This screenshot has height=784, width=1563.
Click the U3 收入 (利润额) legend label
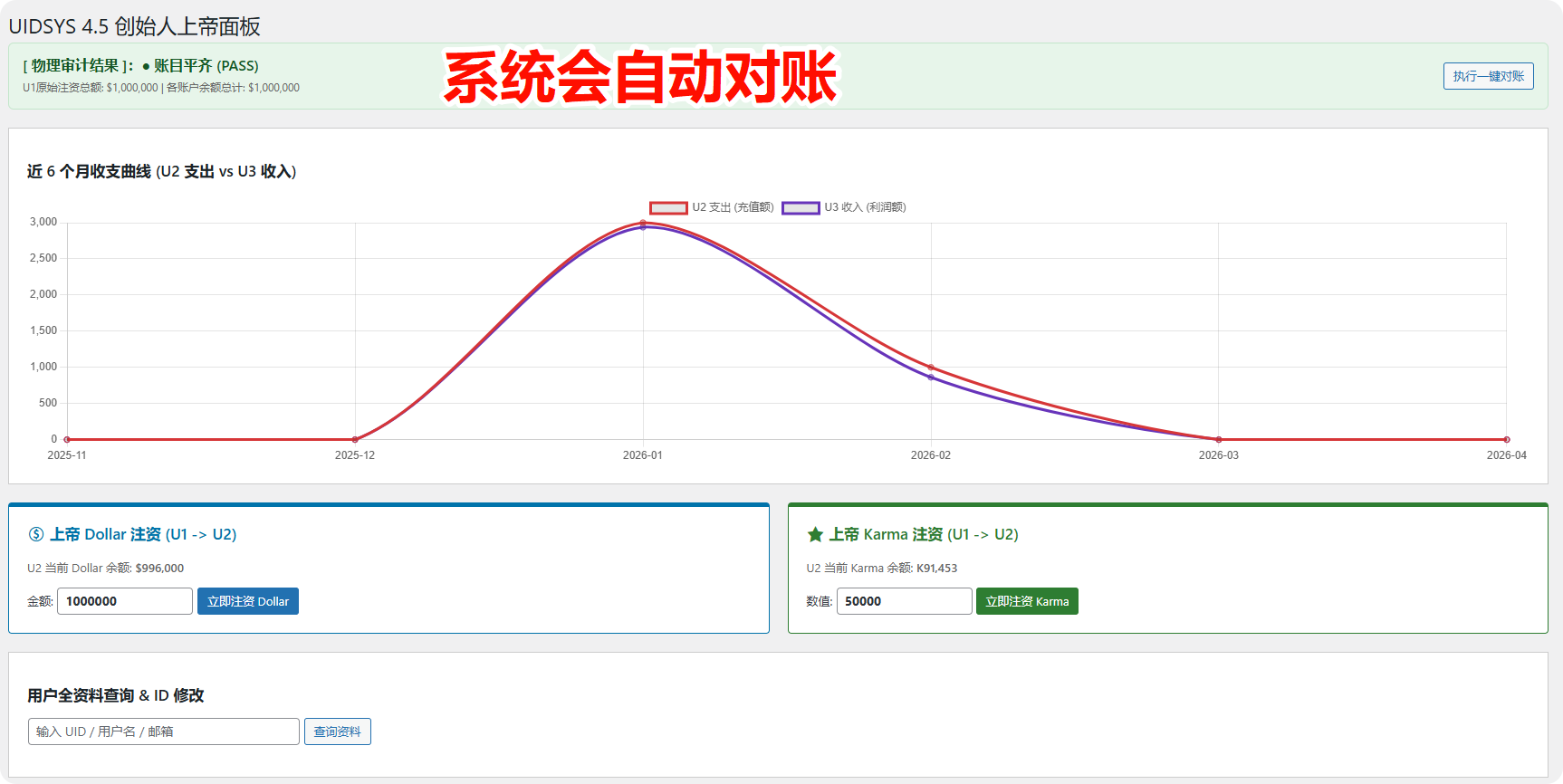[x=865, y=207]
